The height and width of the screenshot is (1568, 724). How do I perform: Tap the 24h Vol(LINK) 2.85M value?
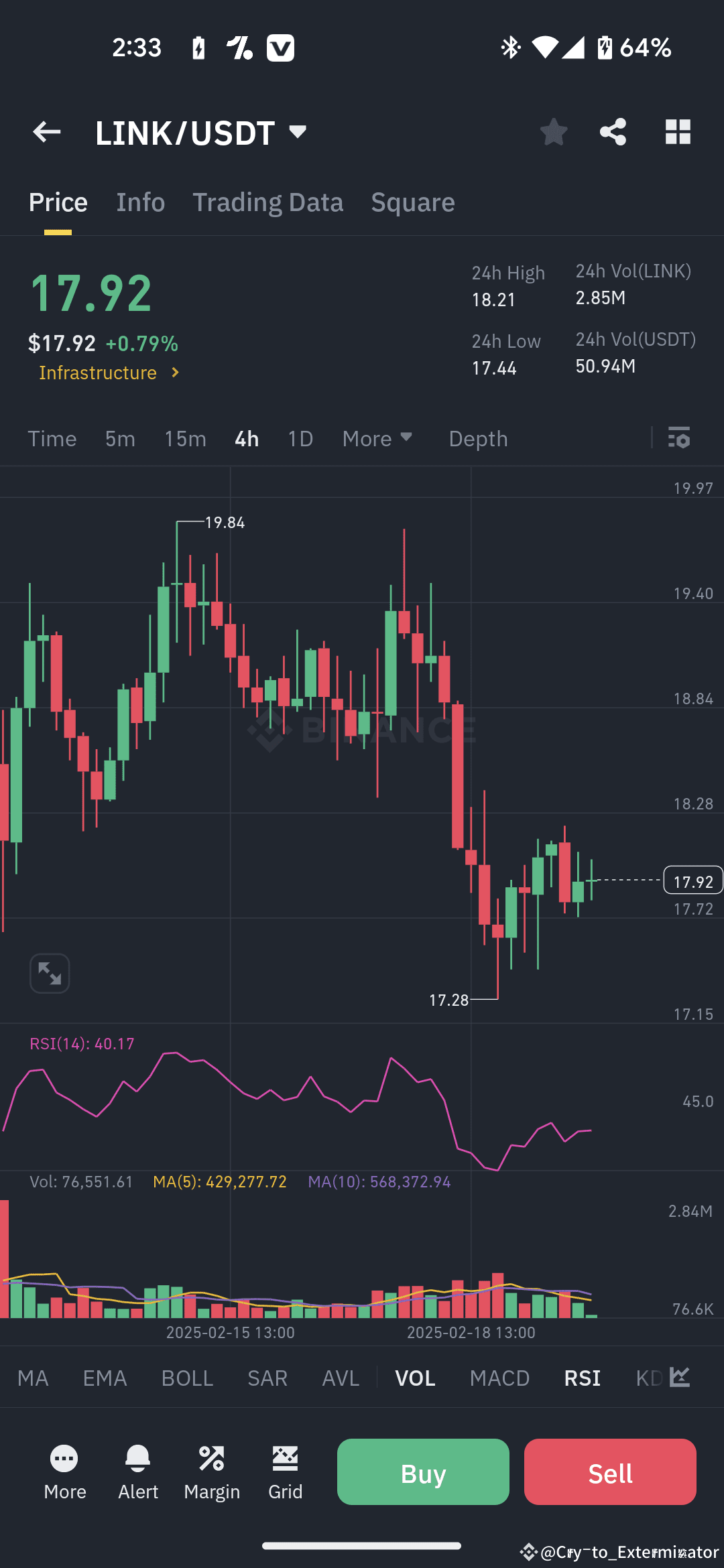click(x=601, y=298)
